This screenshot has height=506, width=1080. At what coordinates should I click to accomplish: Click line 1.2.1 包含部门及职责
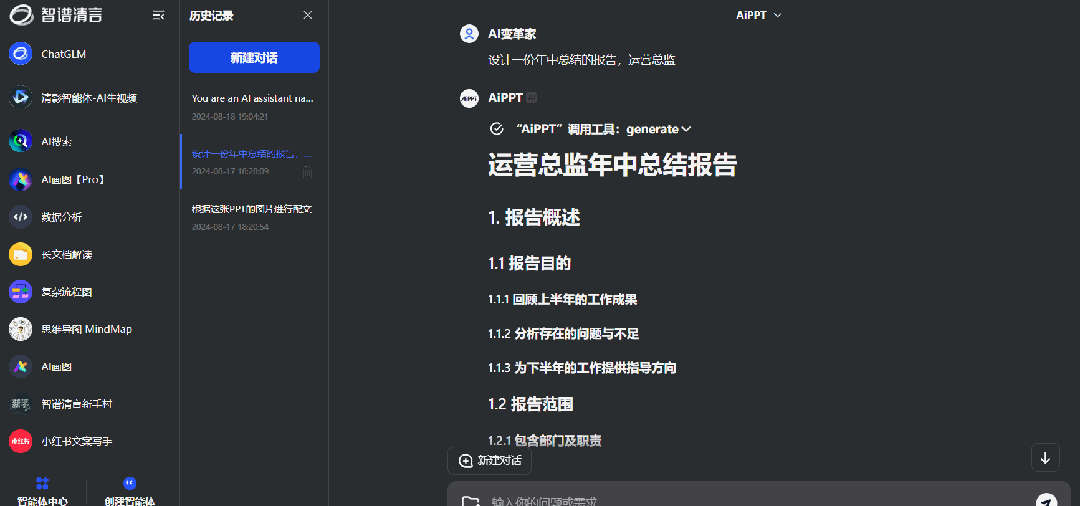coord(545,441)
